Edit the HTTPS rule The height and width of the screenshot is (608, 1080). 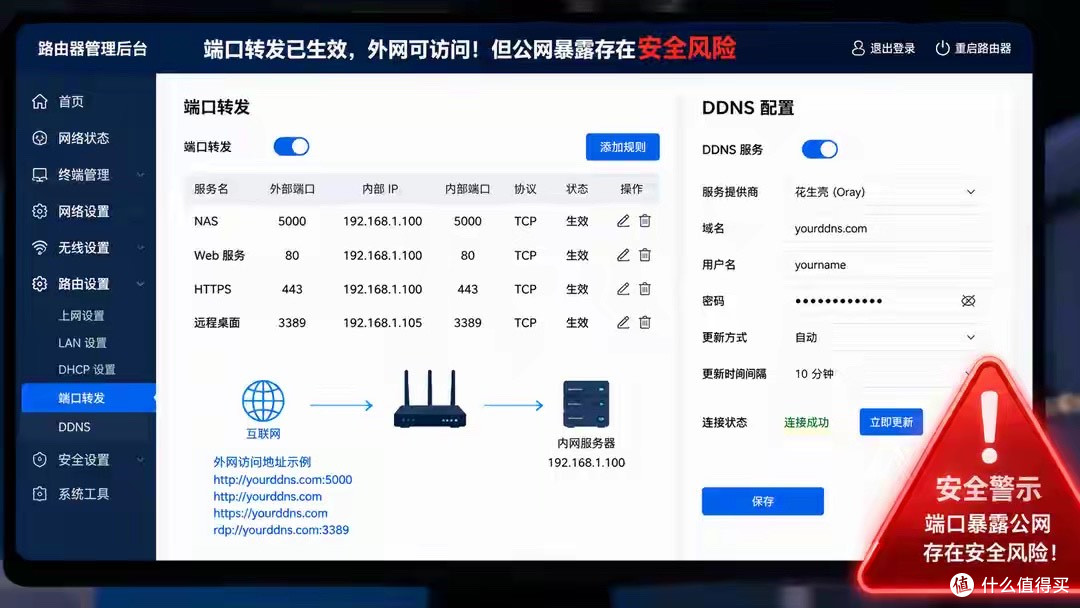coord(623,289)
